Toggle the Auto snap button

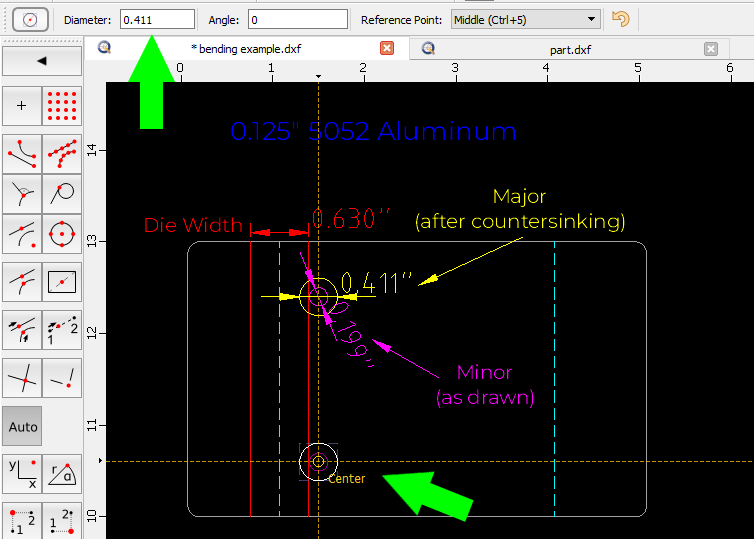click(x=22, y=426)
